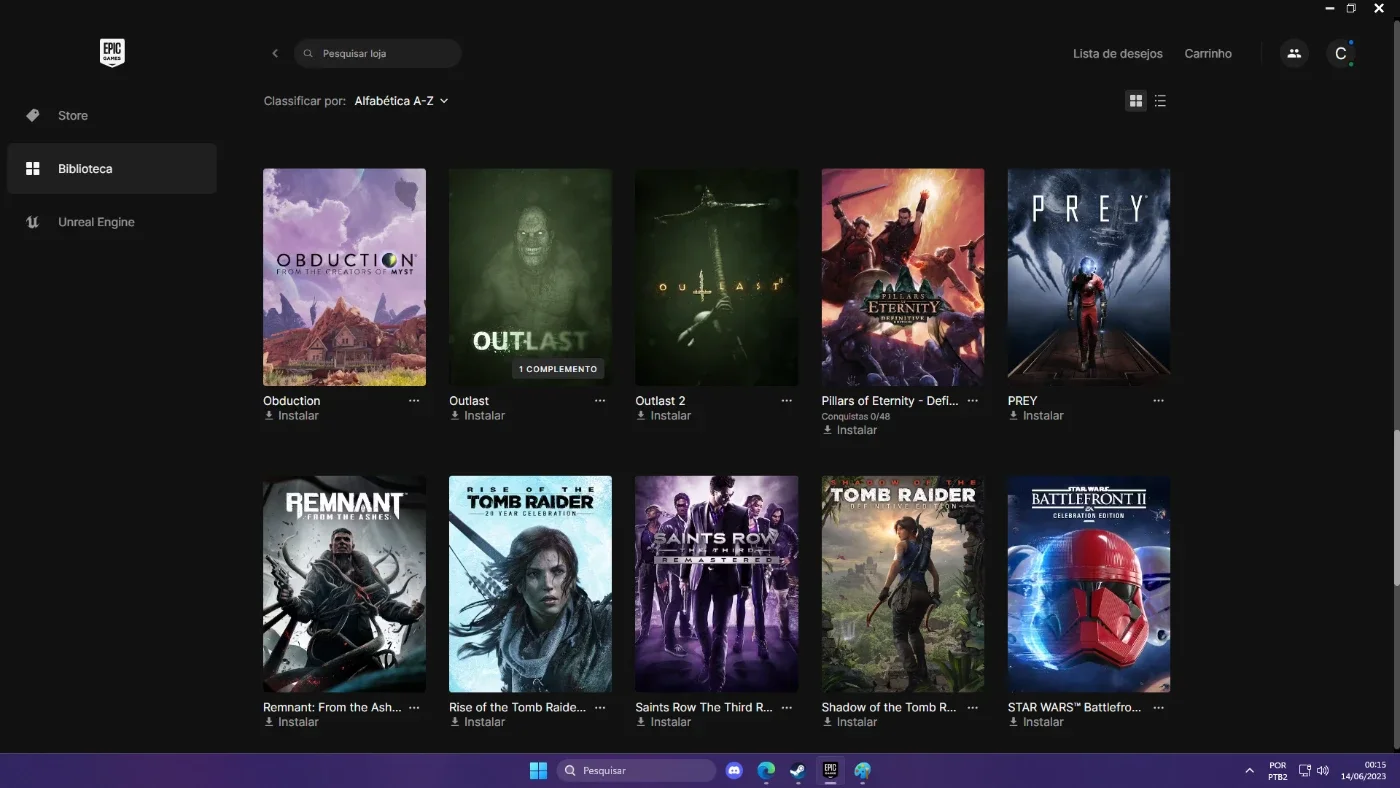Click the Epic Games logo
1400x788 pixels.
(112, 53)
